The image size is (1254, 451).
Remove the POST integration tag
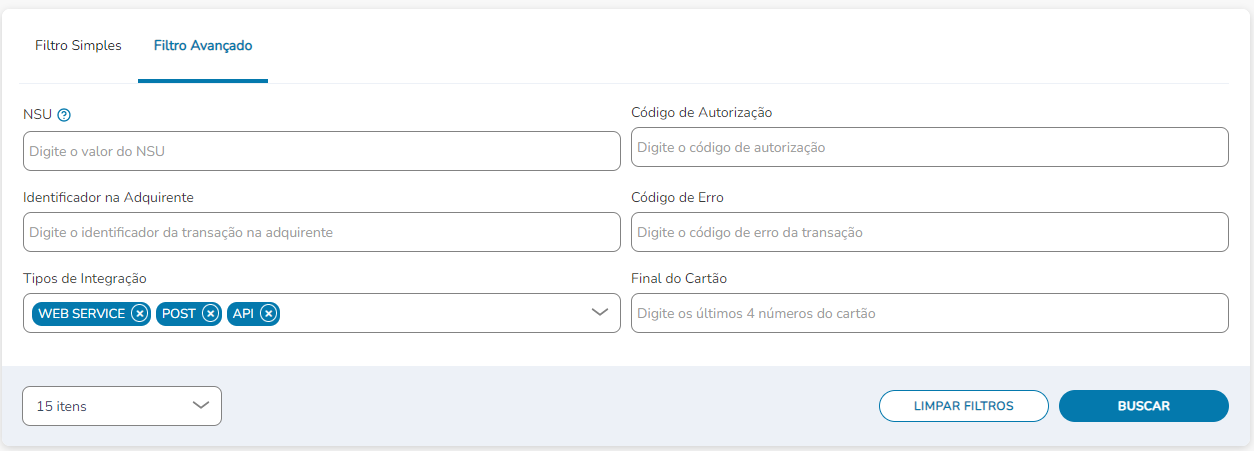point(210,313)
